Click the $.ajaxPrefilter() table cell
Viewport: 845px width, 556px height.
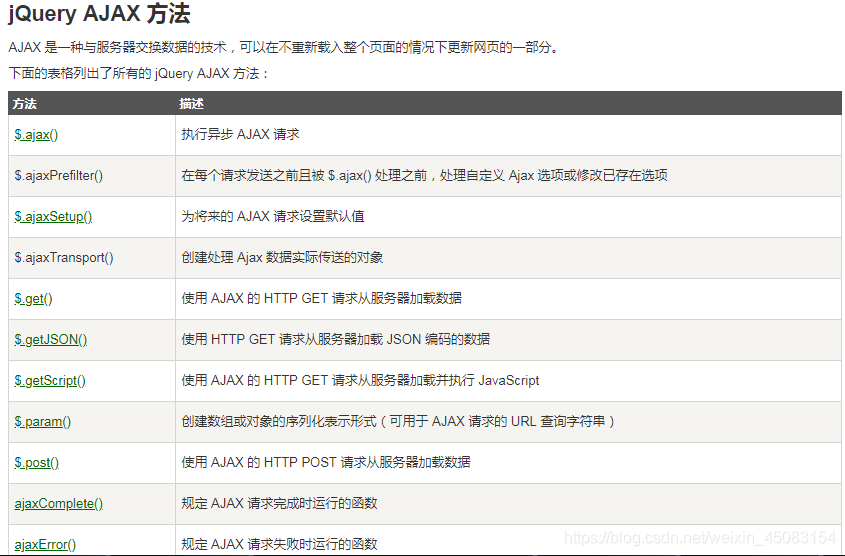pyautogui.click(x=92, y=176)
